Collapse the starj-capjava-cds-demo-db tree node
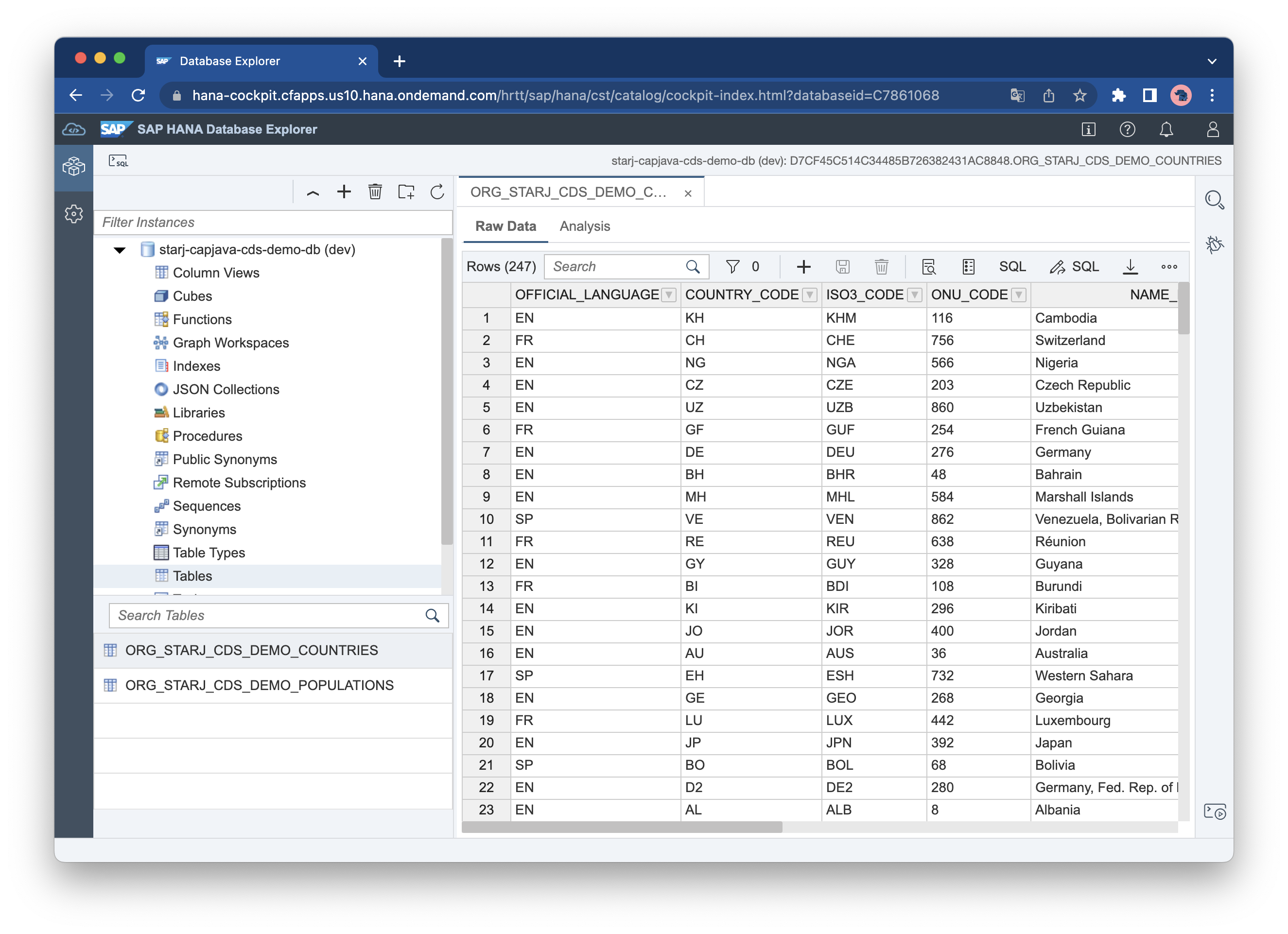Screen dimensions: 1288x934 [x=119, y=250]
